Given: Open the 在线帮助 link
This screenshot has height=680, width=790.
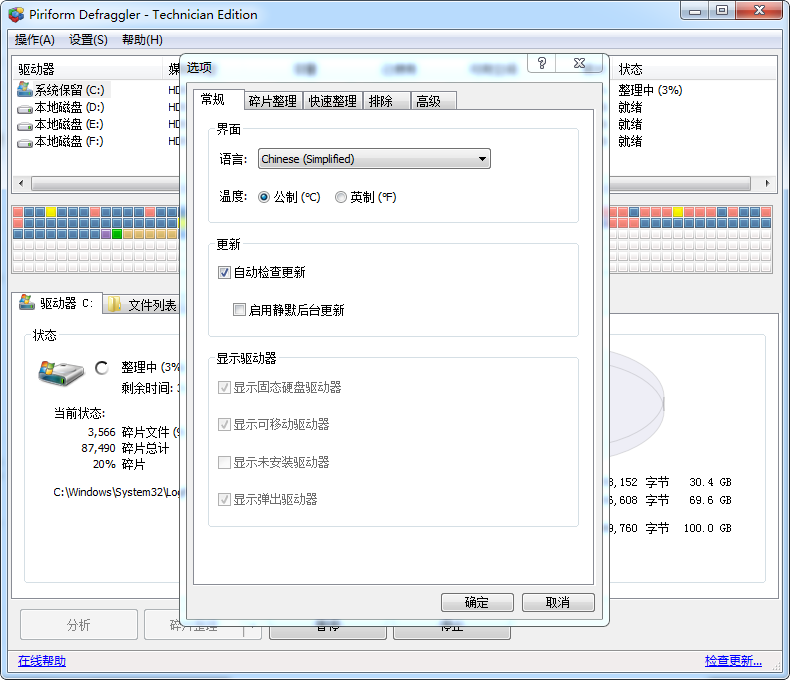Looking at the screenshot, I should tap(42, 660).
